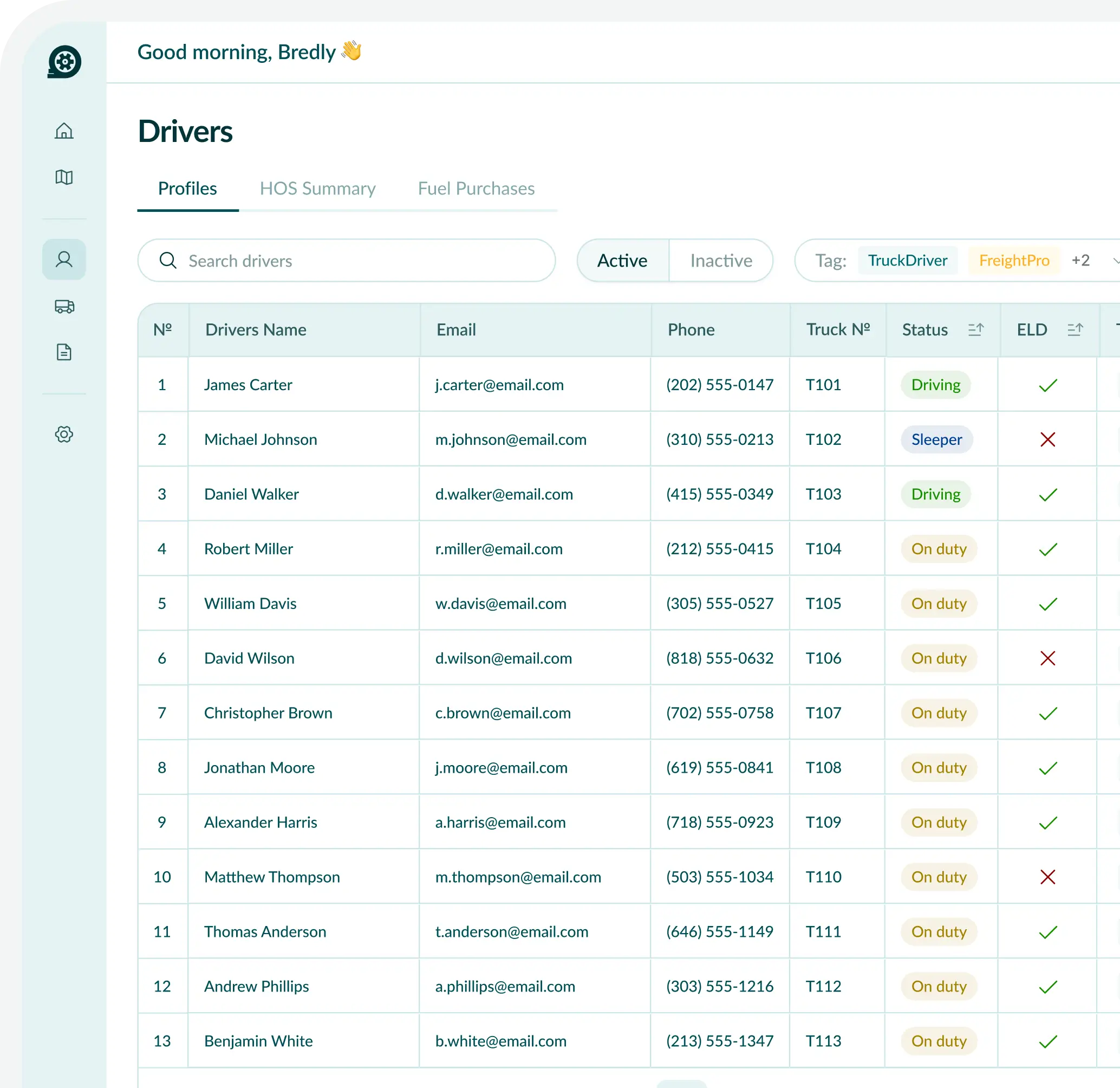Select the Active filter toggle
The image size is (1120, 1088).
(622, 261)
